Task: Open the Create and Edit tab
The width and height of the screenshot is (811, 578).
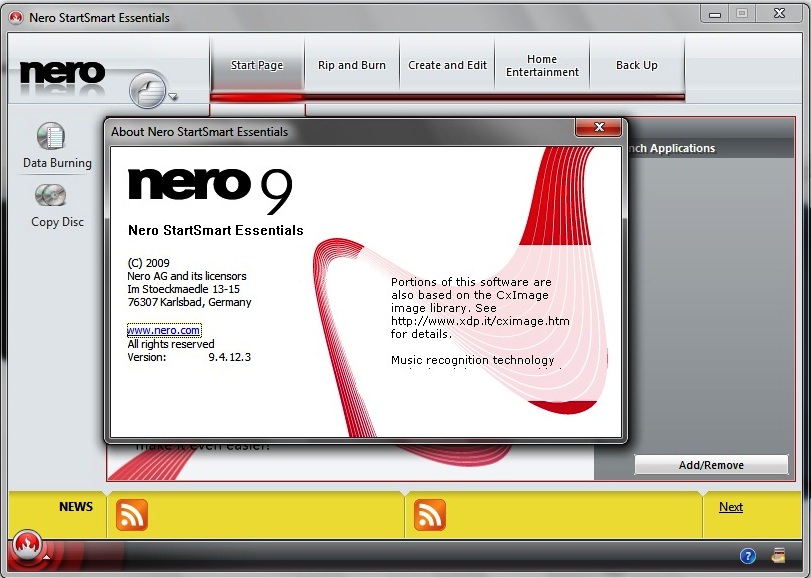Action: (x=447, y=65)
